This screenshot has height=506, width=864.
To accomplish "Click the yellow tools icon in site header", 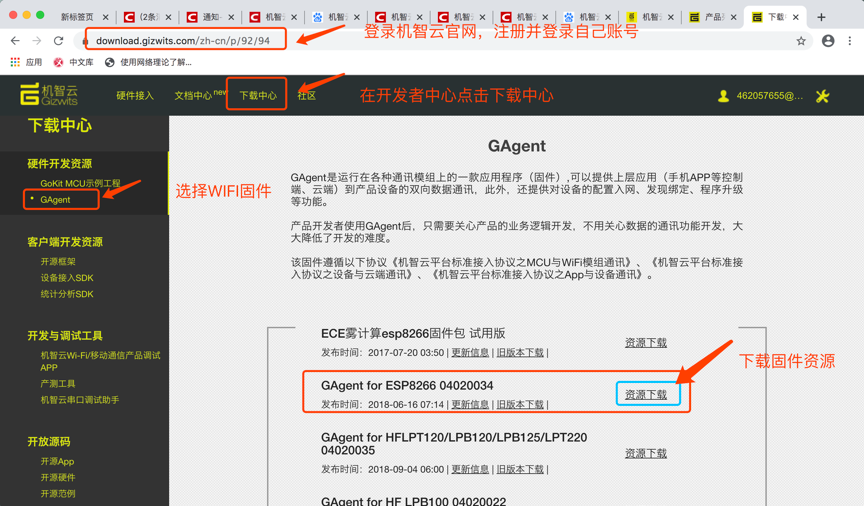I will pos(823,96).
